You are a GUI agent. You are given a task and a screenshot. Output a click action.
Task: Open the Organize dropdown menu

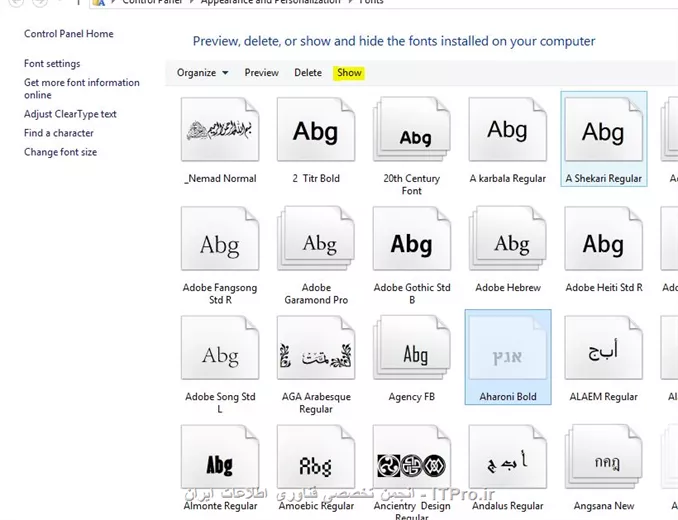[202, 73]
